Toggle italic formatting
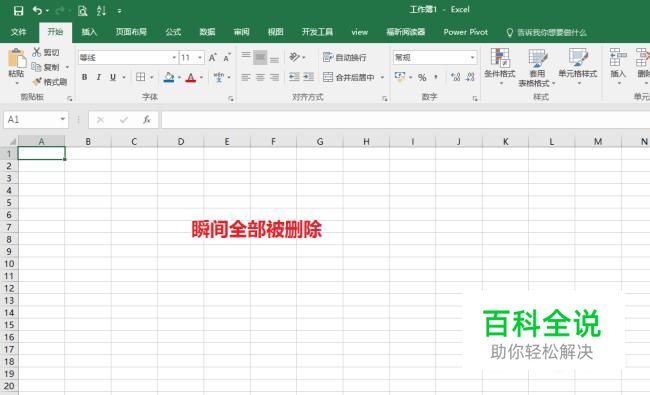Screen dimensions: 650x395 (x=98, y=77)
